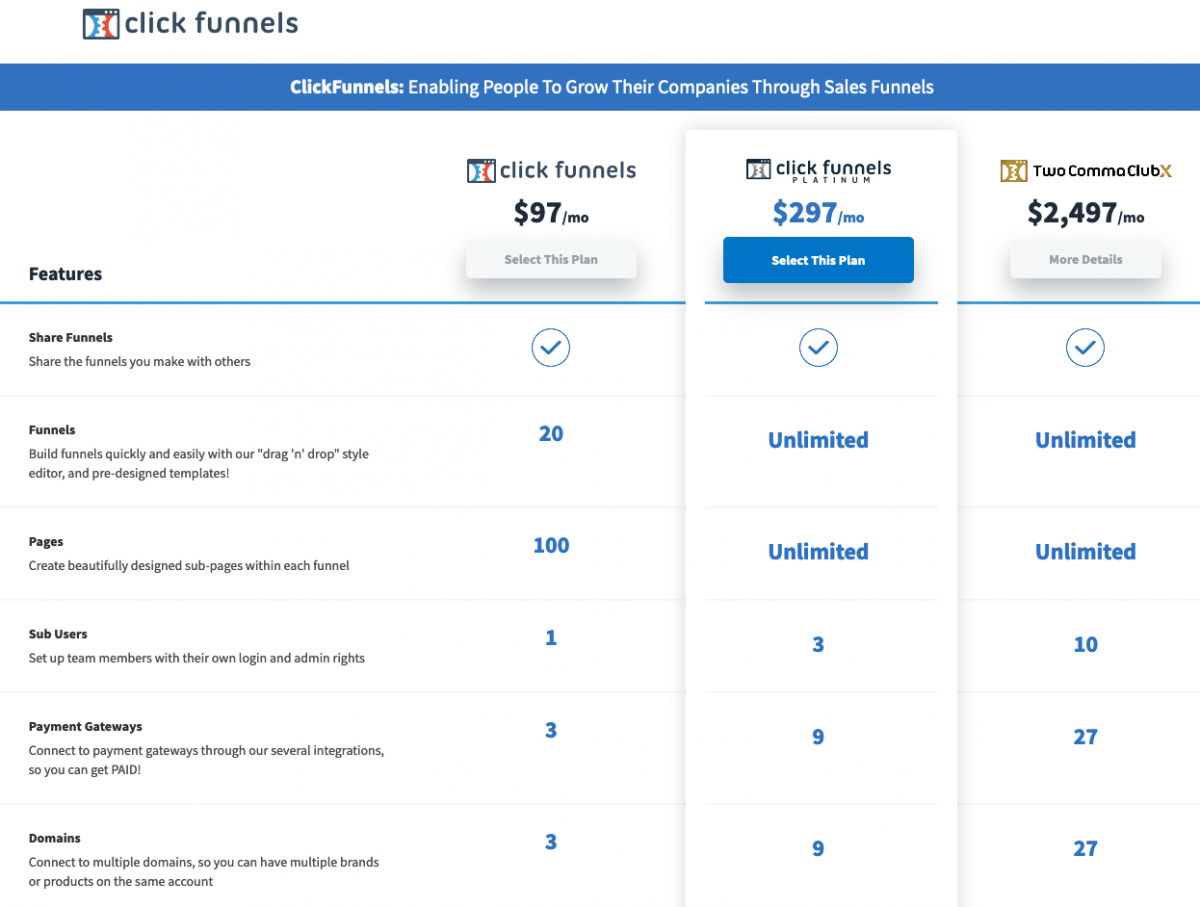Click Unlimited Funnels in Two Comma Club column
Screen dimensions: 1200x907
[1085, 440]
